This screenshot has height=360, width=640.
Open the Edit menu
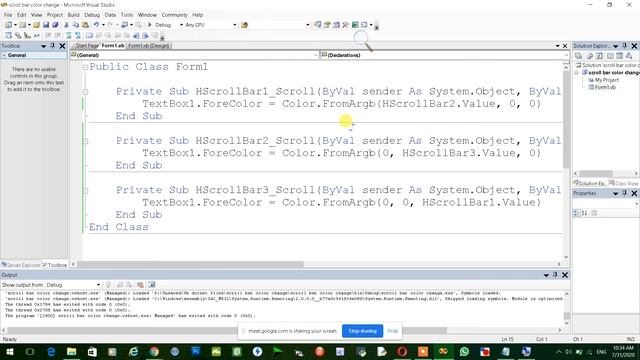(22, 15)
